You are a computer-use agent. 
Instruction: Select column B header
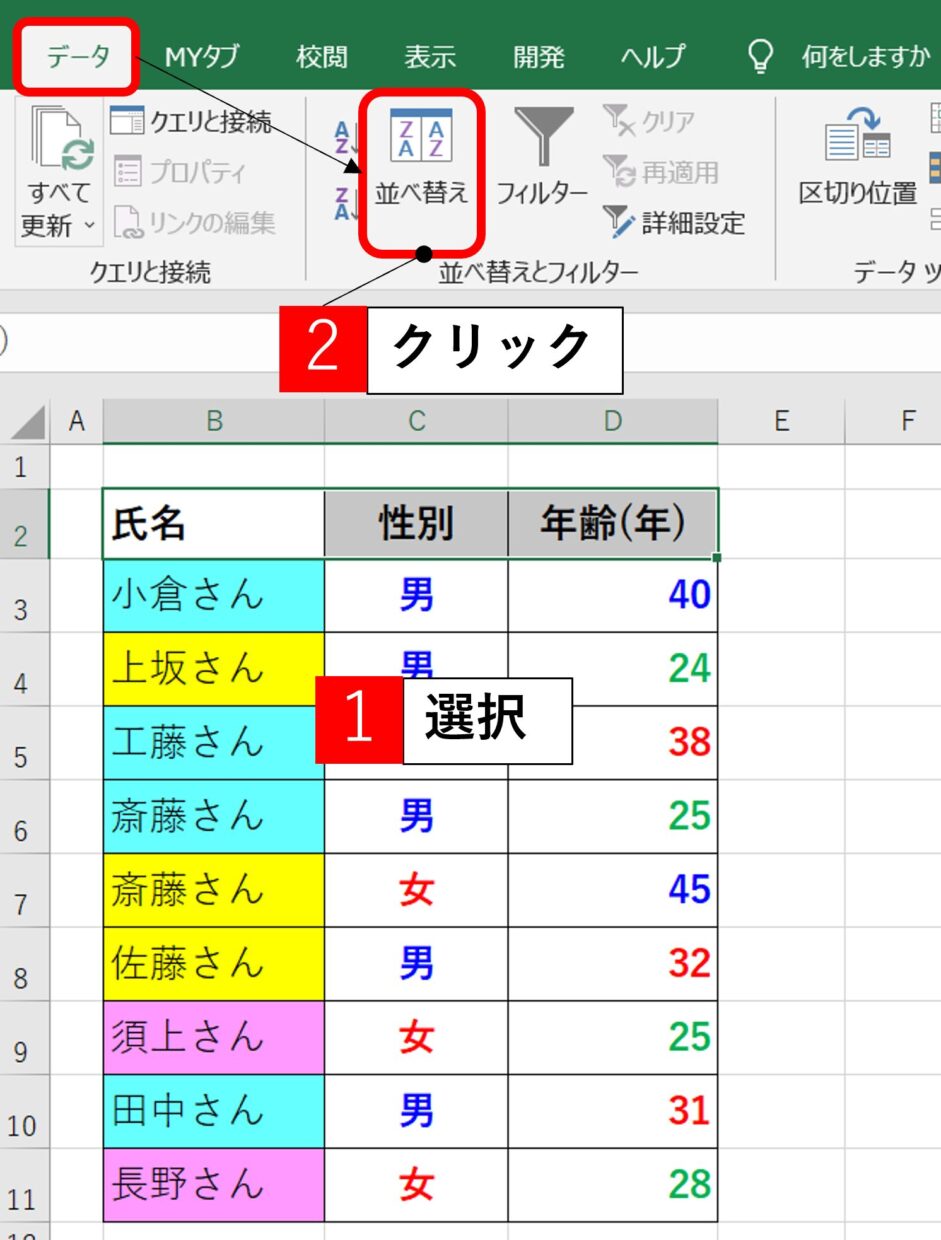click(213, 422)
